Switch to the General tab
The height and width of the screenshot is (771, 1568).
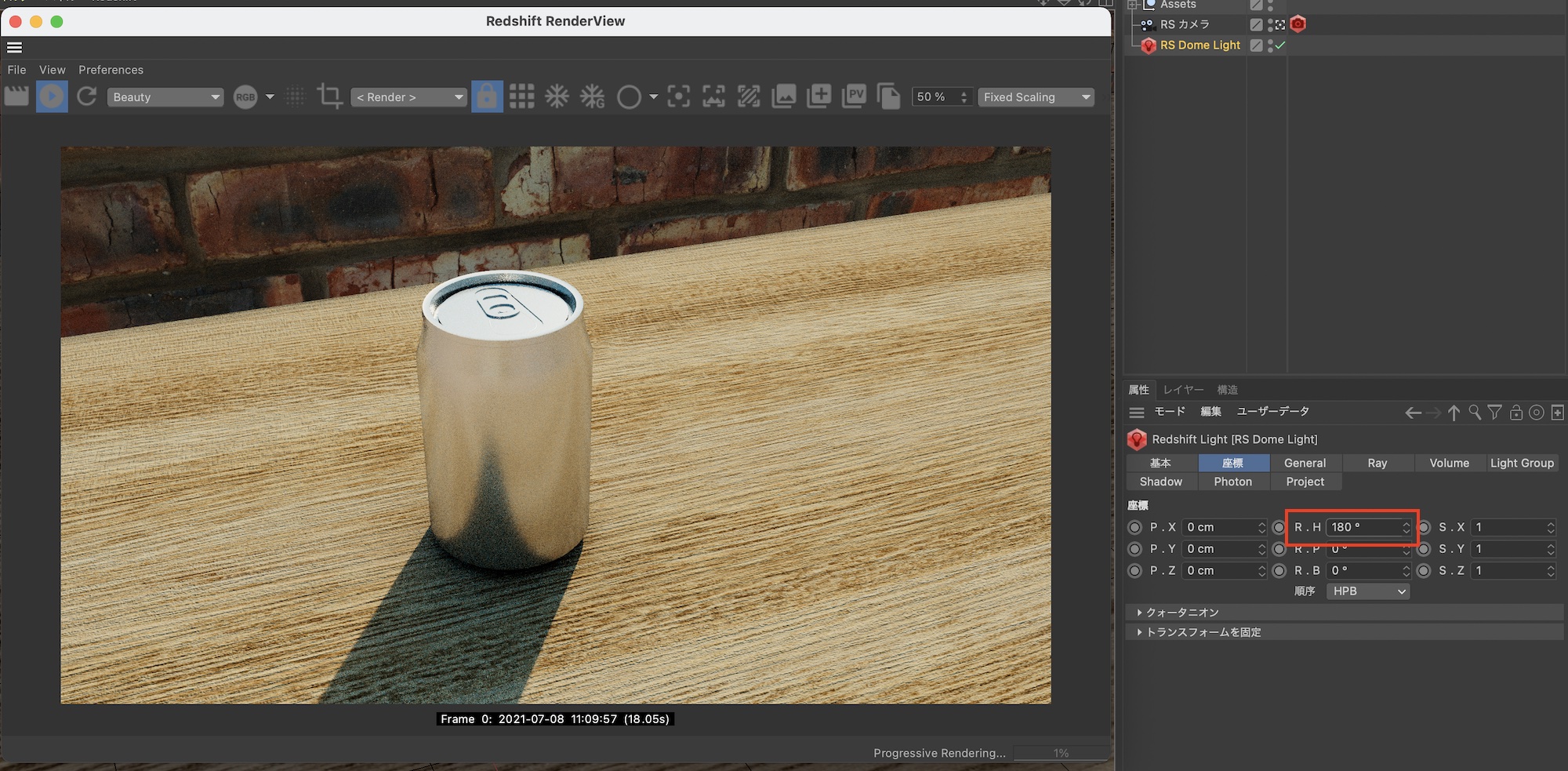tap(1305, 464)
